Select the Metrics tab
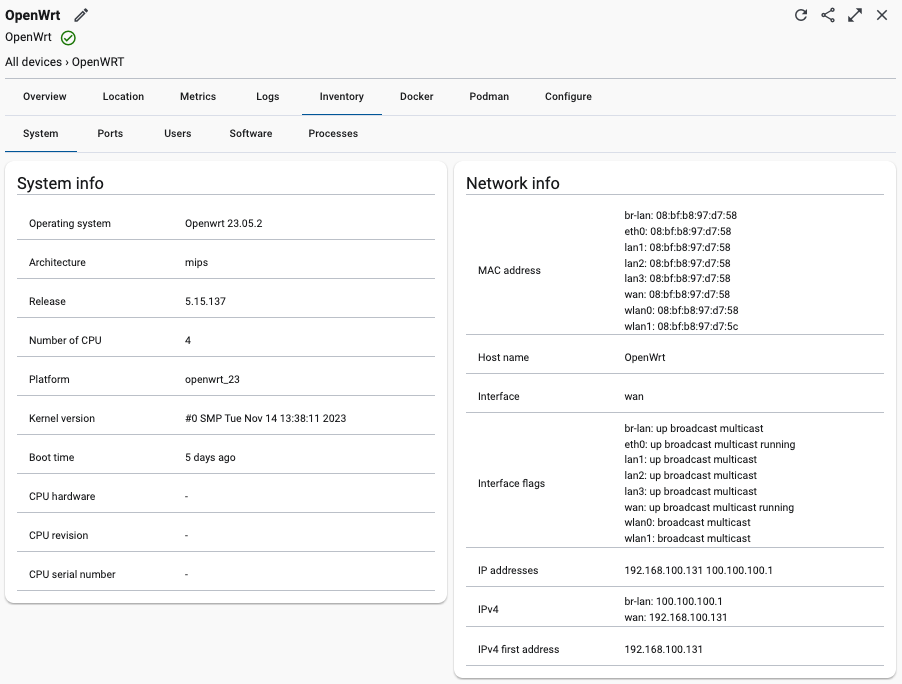Image resolution: width=902 pixels, height=684 pixels. click(198, 97)
